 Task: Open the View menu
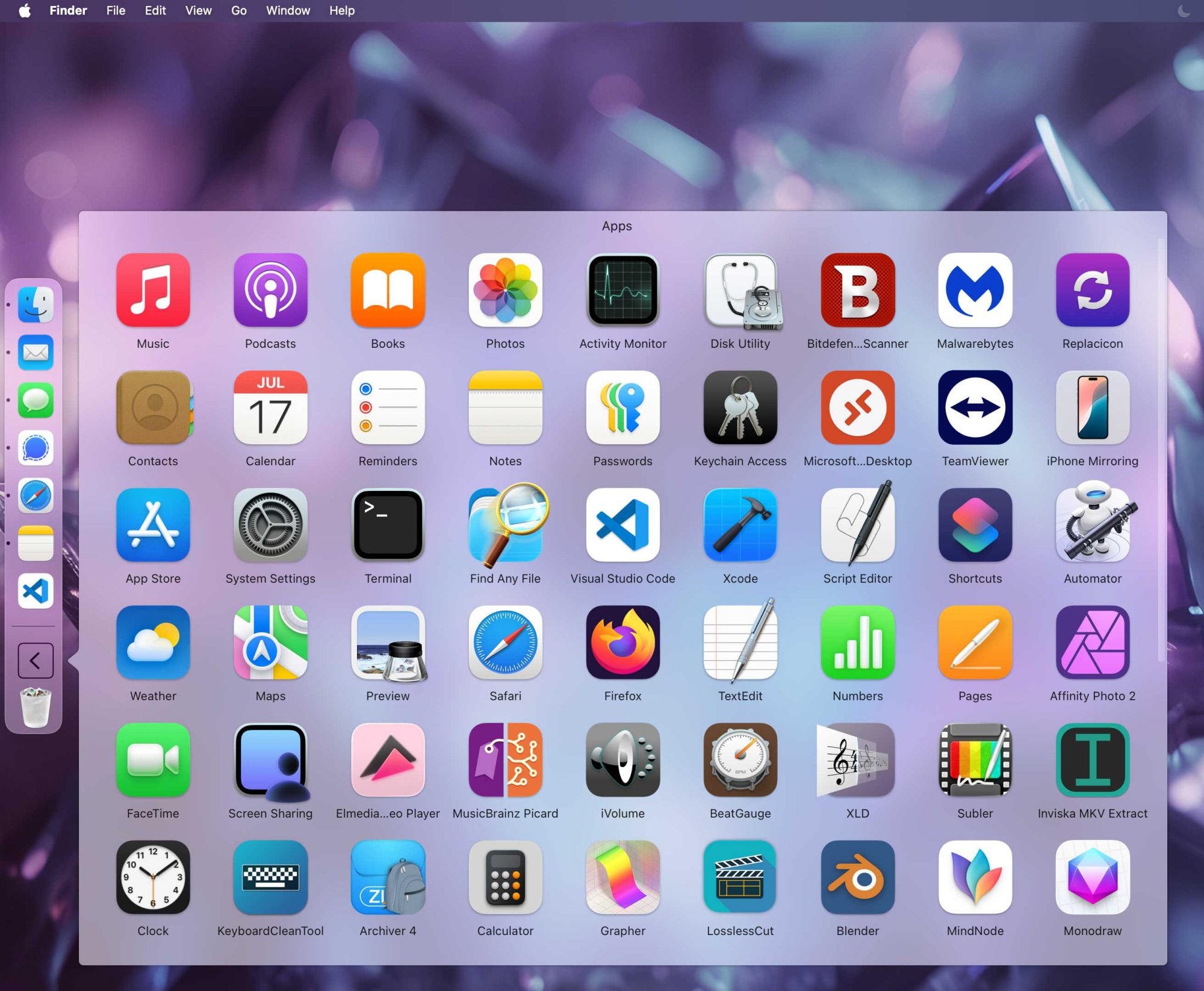click(198, 11)
